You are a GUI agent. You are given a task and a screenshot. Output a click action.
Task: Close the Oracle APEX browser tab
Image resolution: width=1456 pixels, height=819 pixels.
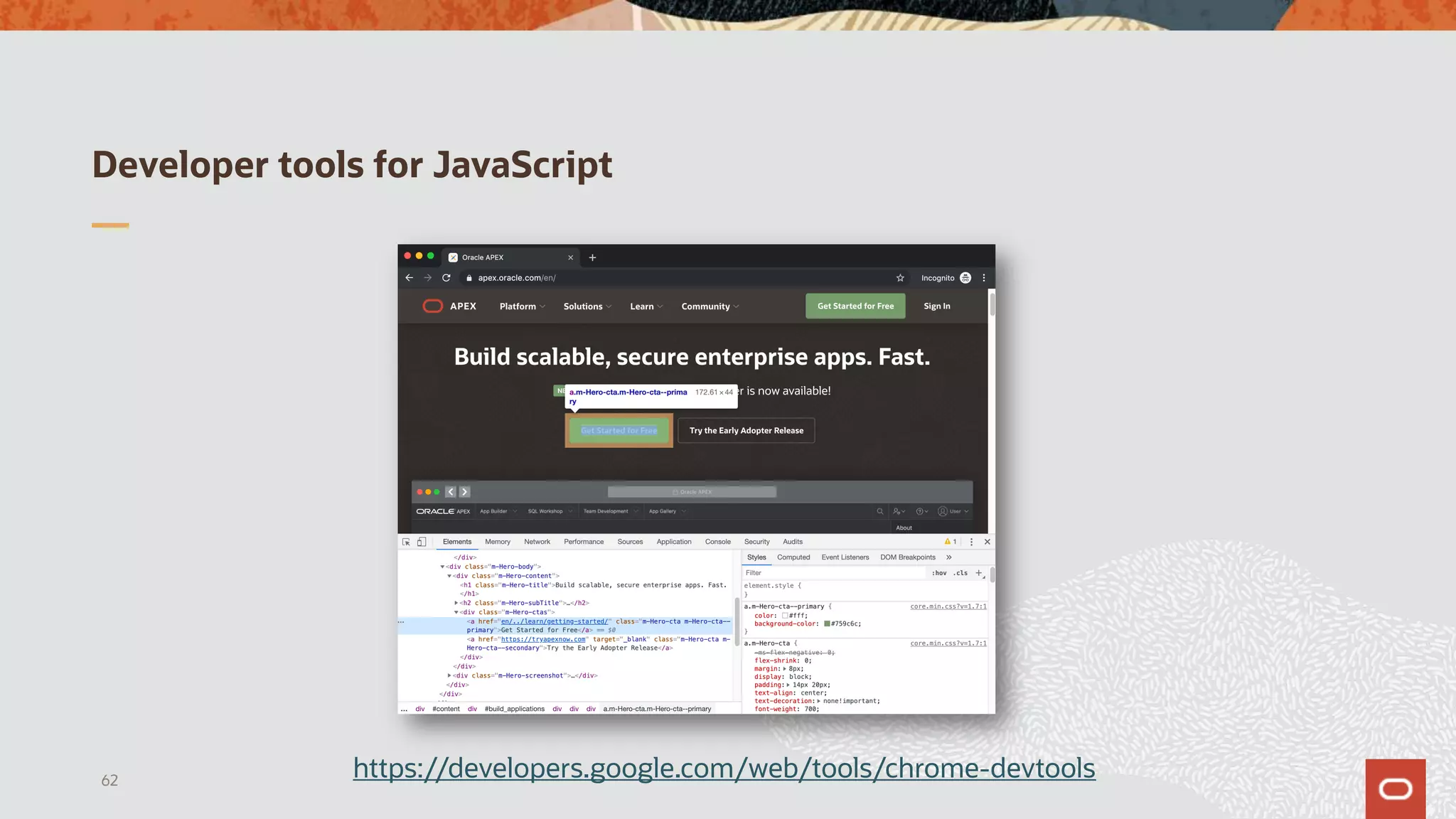[570, 257]
